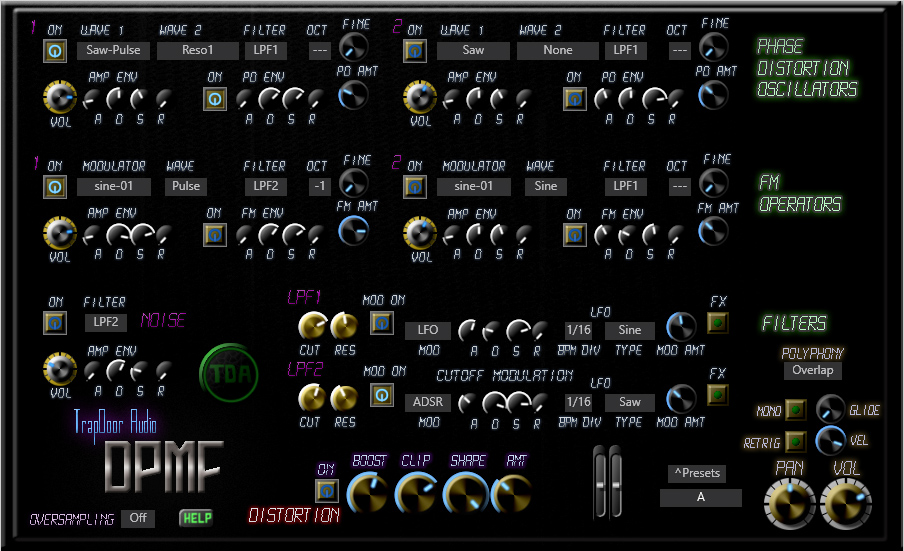Toggle phase distortion oscillator 2 ON power button
The image size is (904, 551).
pyautogui.click(x=415, y=51)
